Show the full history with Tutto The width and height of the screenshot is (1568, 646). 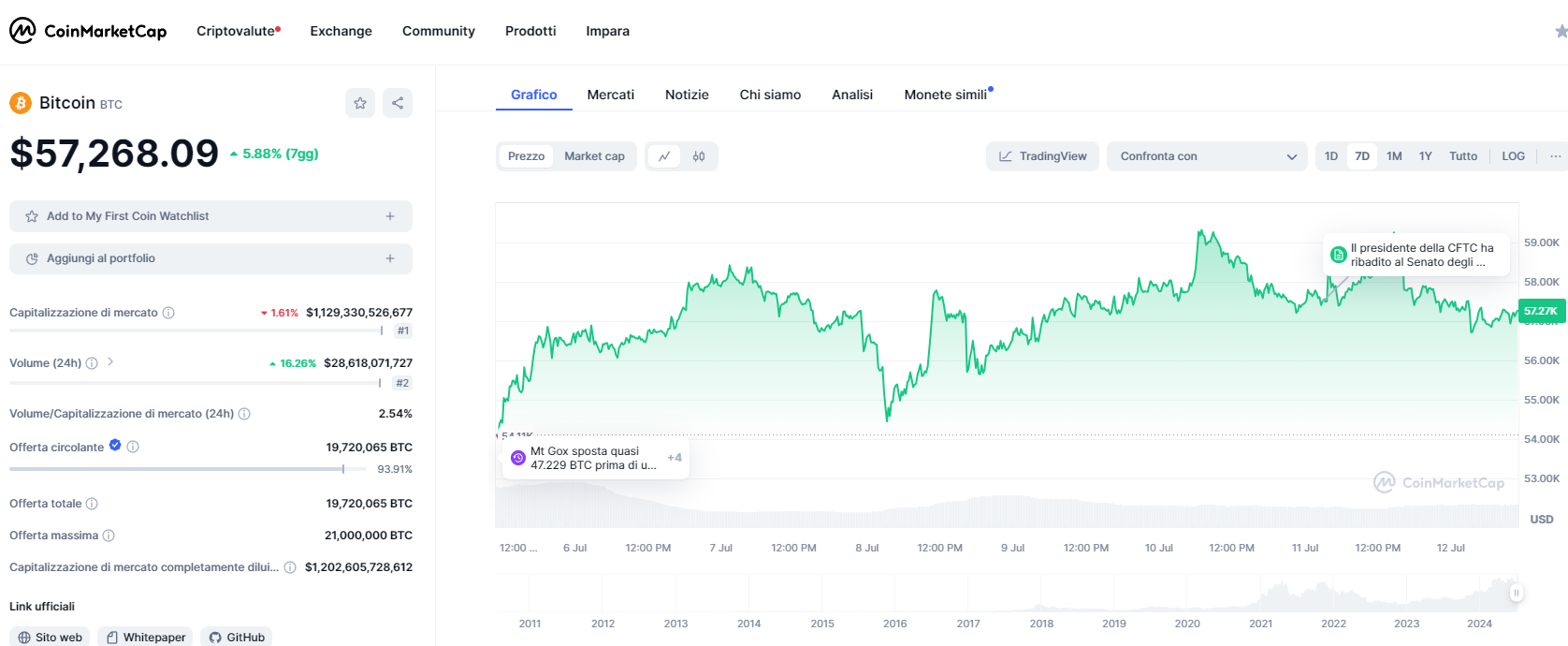point(1463,156)
